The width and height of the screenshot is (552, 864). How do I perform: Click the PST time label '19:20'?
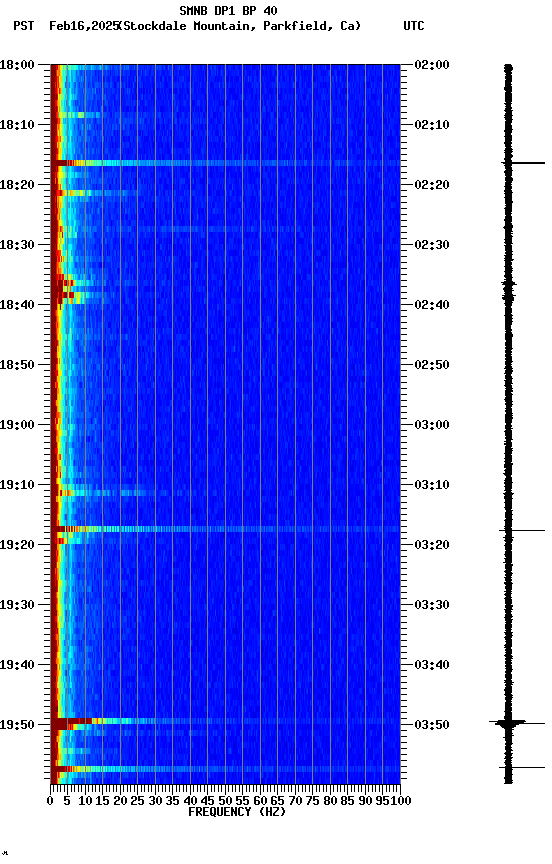tap(17, 545)
